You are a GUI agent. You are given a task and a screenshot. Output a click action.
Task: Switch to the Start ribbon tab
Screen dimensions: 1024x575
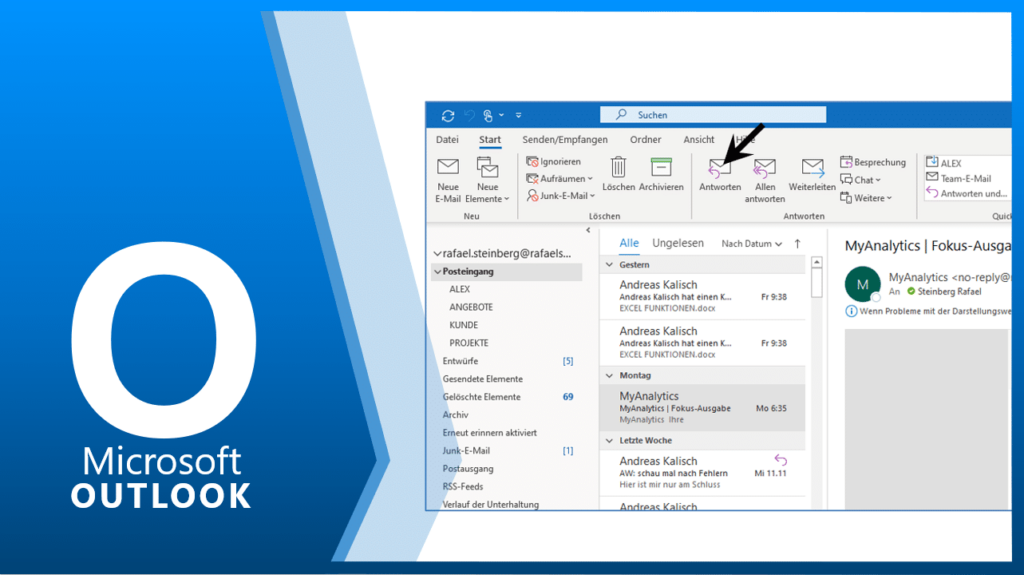(x=489, y=139)
